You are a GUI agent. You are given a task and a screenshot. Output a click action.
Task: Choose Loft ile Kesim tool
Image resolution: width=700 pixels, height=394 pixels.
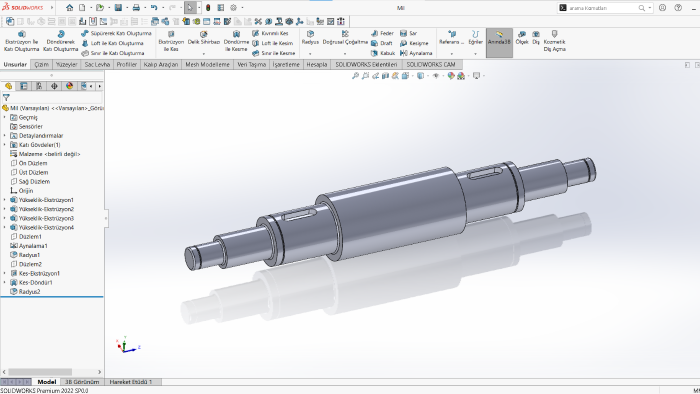click(272, 43)
